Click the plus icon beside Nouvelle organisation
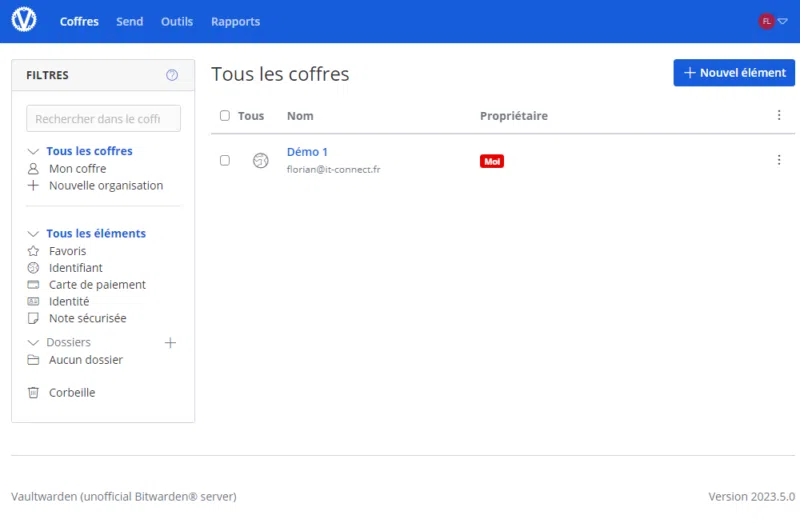Image resolution: width=800 pixels, height=523 pixels. pyautogui.click(x=33, y=185)
